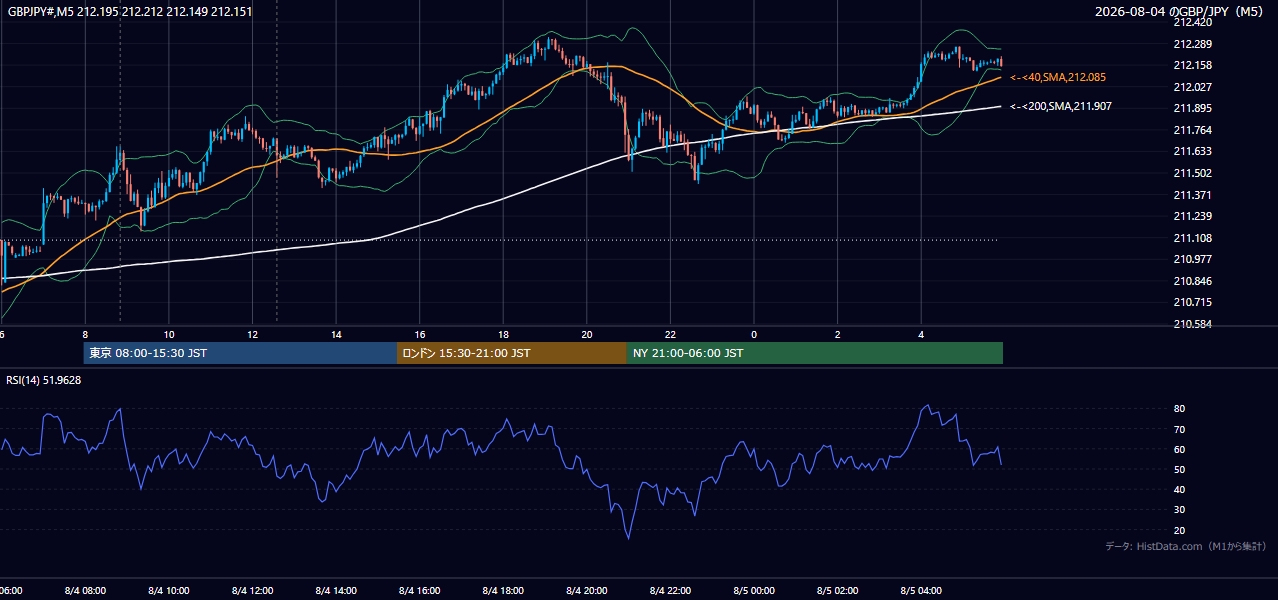The height and width of the screenshot is (600, 1278).
Task: Click price axis label 212.289
Action: pos(1192,44)
